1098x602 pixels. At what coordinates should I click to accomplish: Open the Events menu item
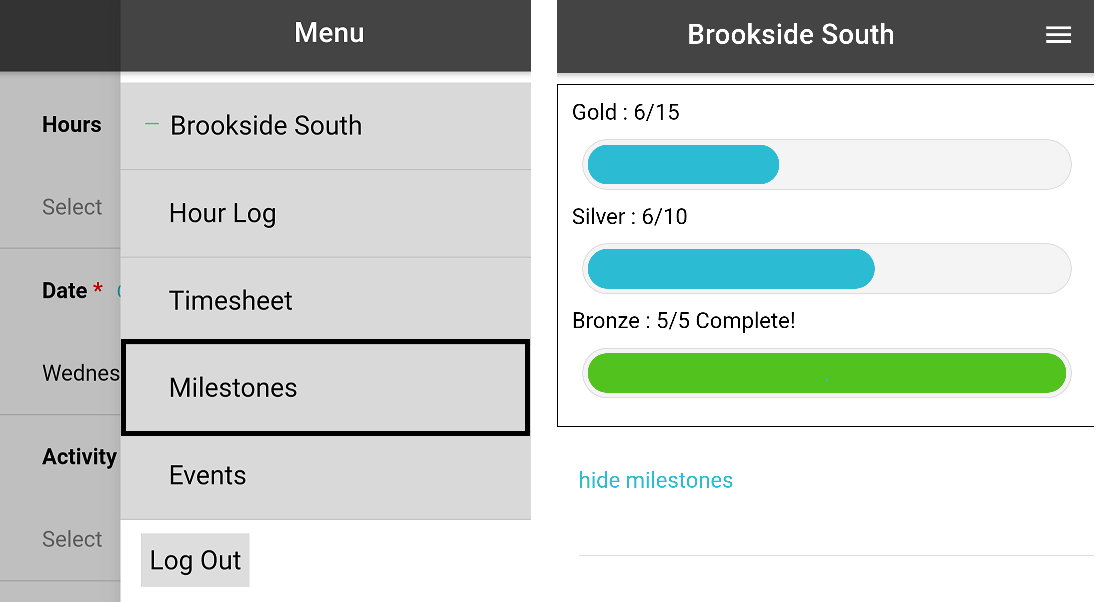click(207, 476)
